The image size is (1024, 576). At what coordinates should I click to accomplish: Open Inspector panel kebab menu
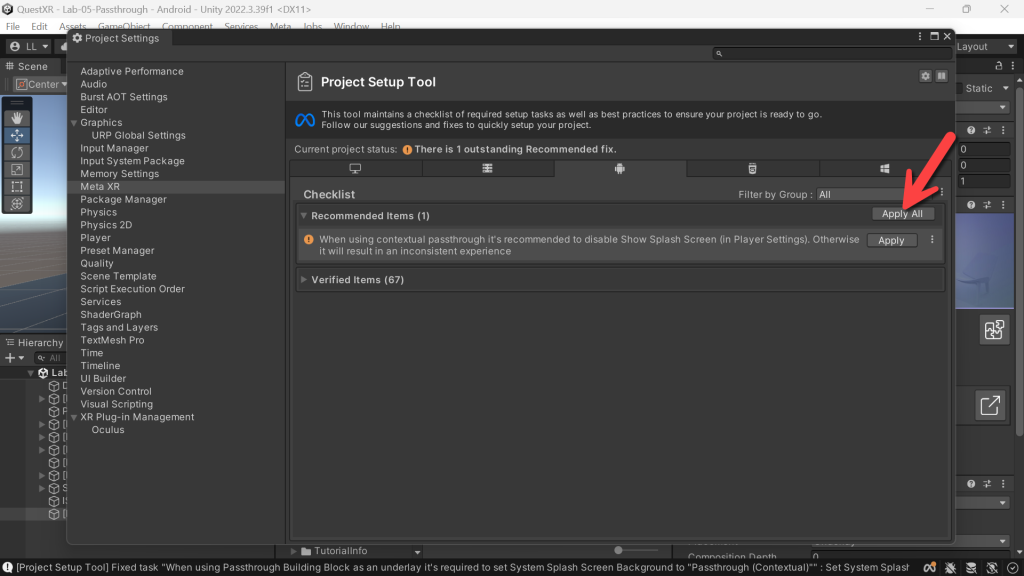click(1012, 66)
